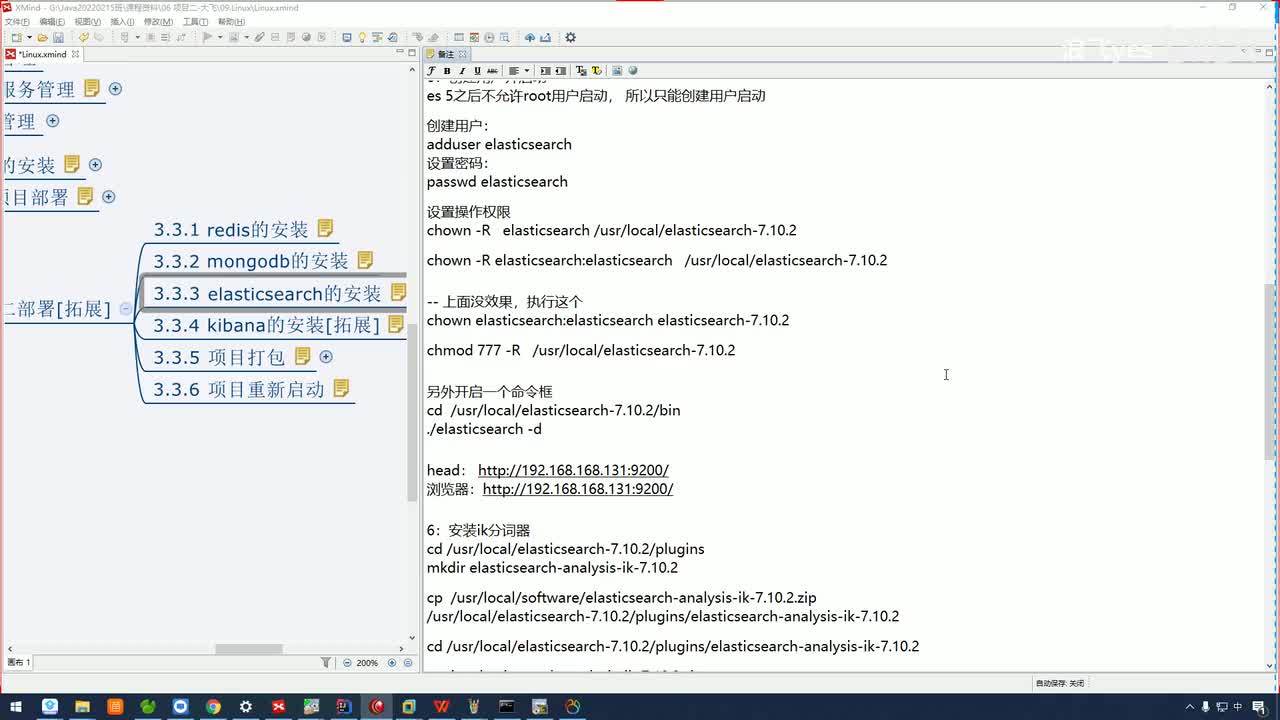Open notes icon on 3.3.2 mongodb的安装

(365, 260)
